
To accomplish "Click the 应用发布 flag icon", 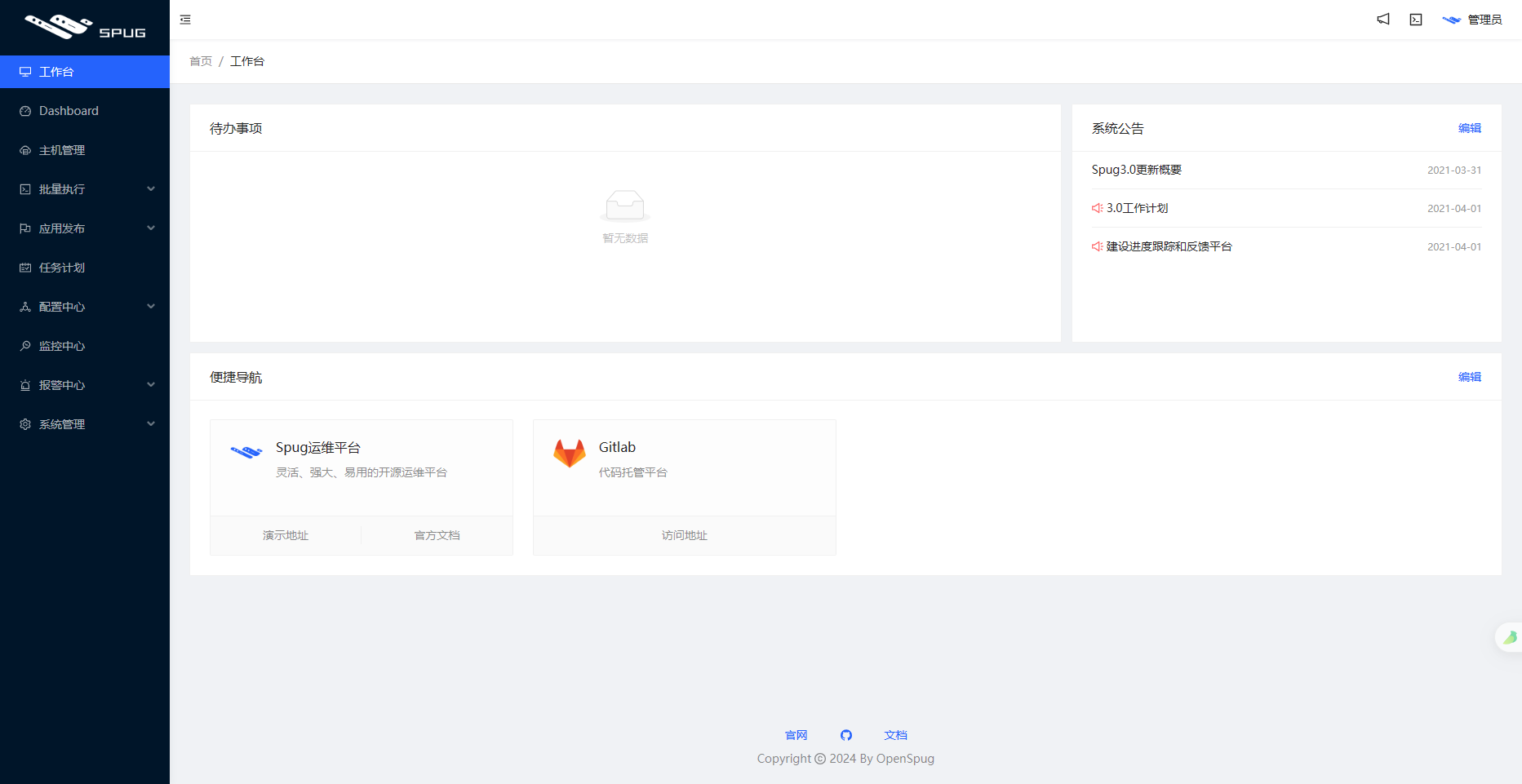I will pos(25,228).
